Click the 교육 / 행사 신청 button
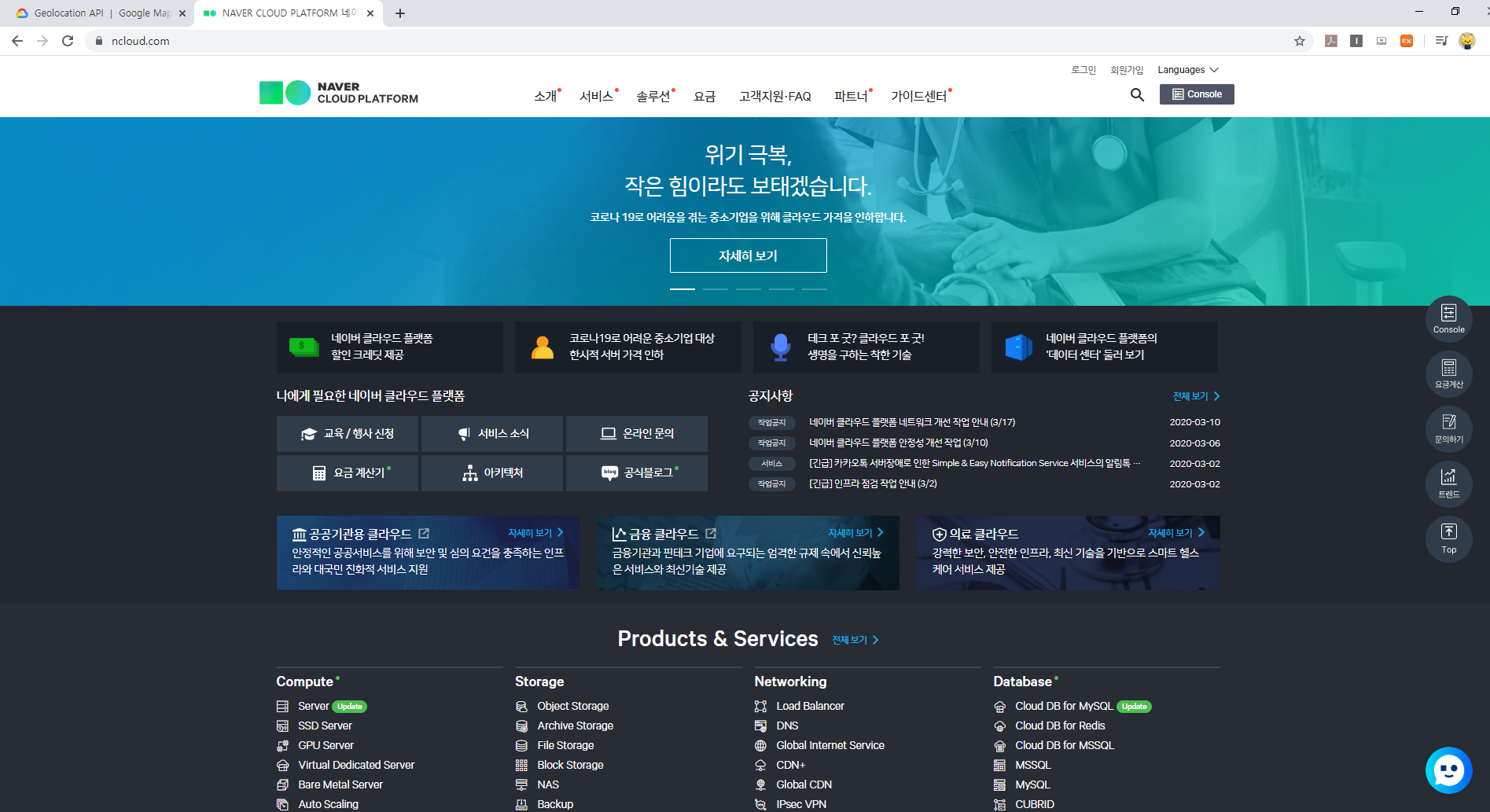 click(348, 434)
